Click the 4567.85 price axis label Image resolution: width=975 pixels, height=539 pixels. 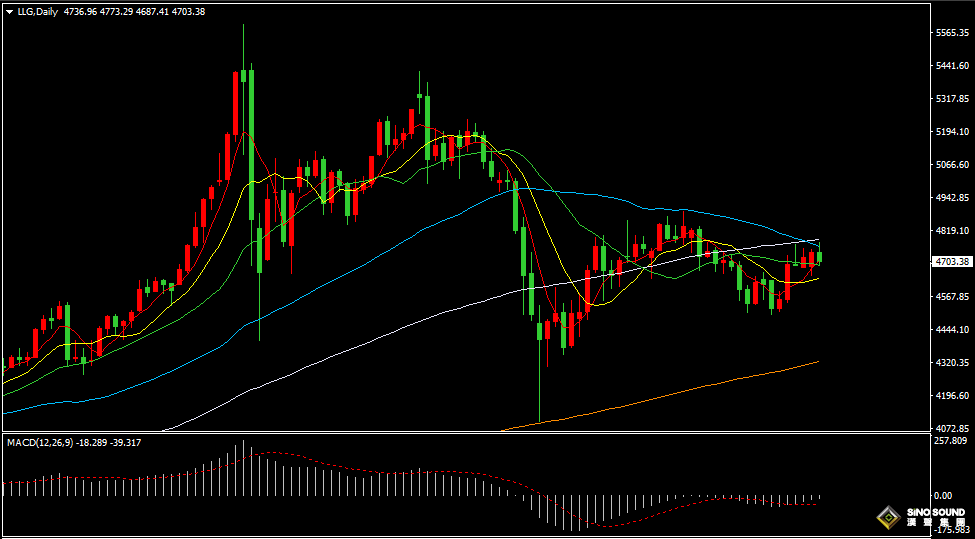point(953,297)
